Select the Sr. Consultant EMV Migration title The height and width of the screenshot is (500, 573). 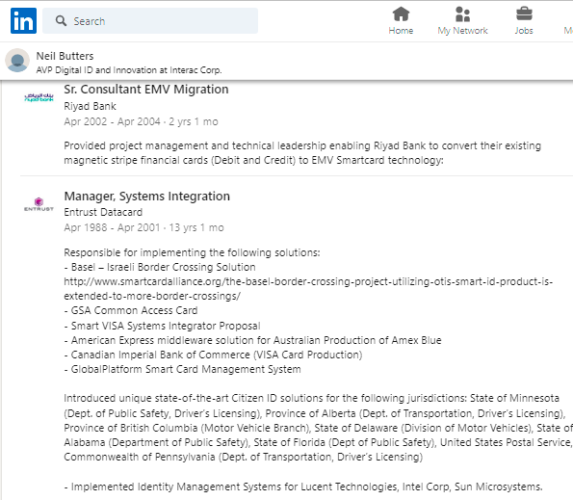(146, 89)
